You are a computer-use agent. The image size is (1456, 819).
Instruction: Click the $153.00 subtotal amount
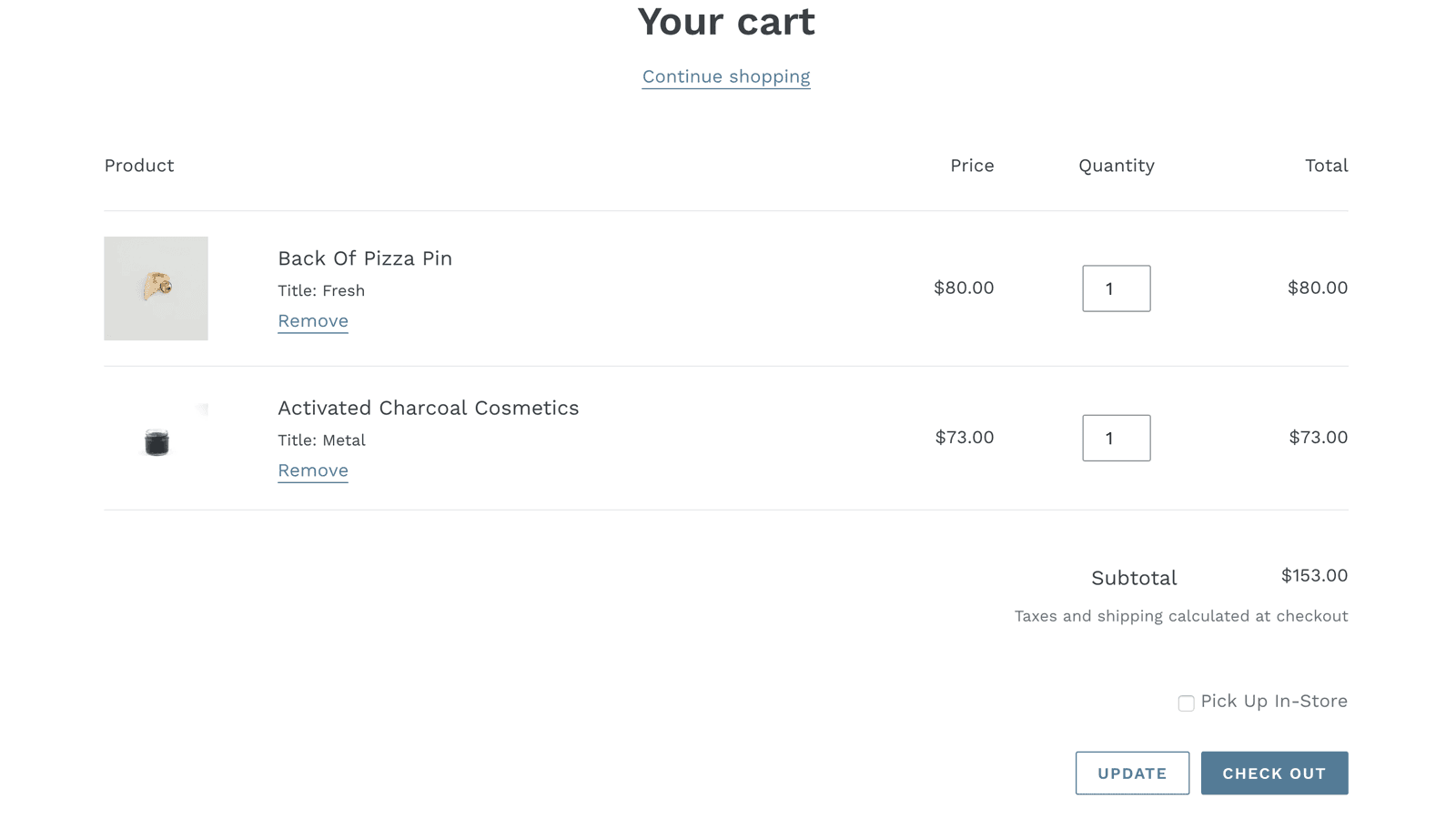pos(1313,576)
